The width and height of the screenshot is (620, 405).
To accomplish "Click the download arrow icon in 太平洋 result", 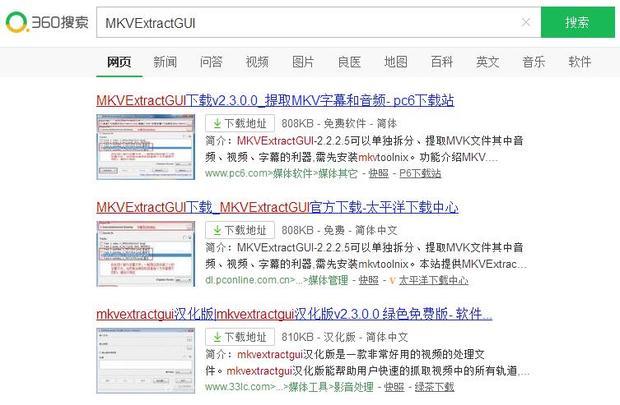I will tap(217, 231).
